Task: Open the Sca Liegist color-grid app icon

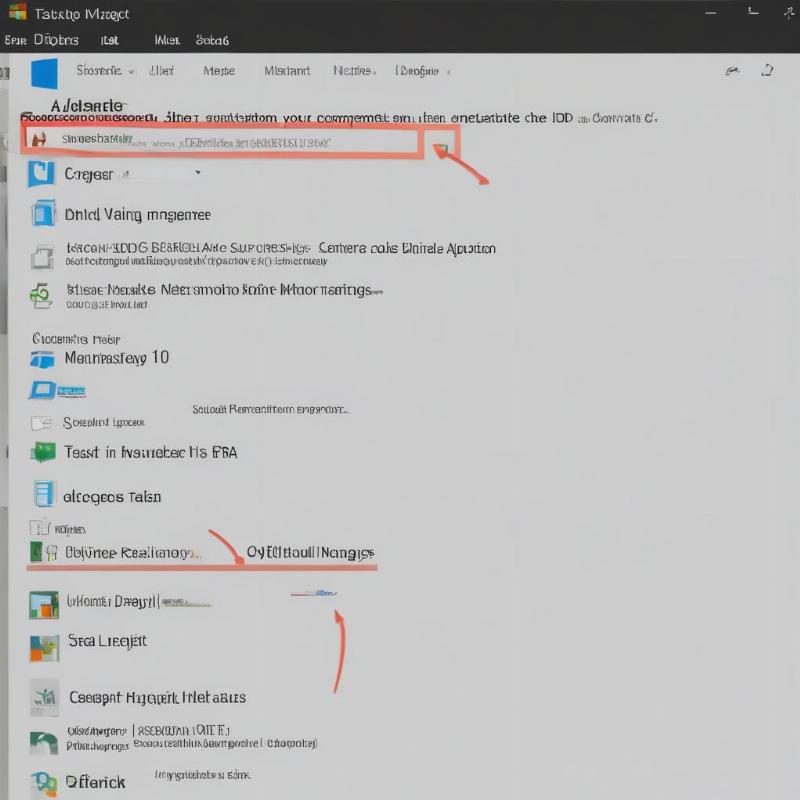Action: point(44,645)
